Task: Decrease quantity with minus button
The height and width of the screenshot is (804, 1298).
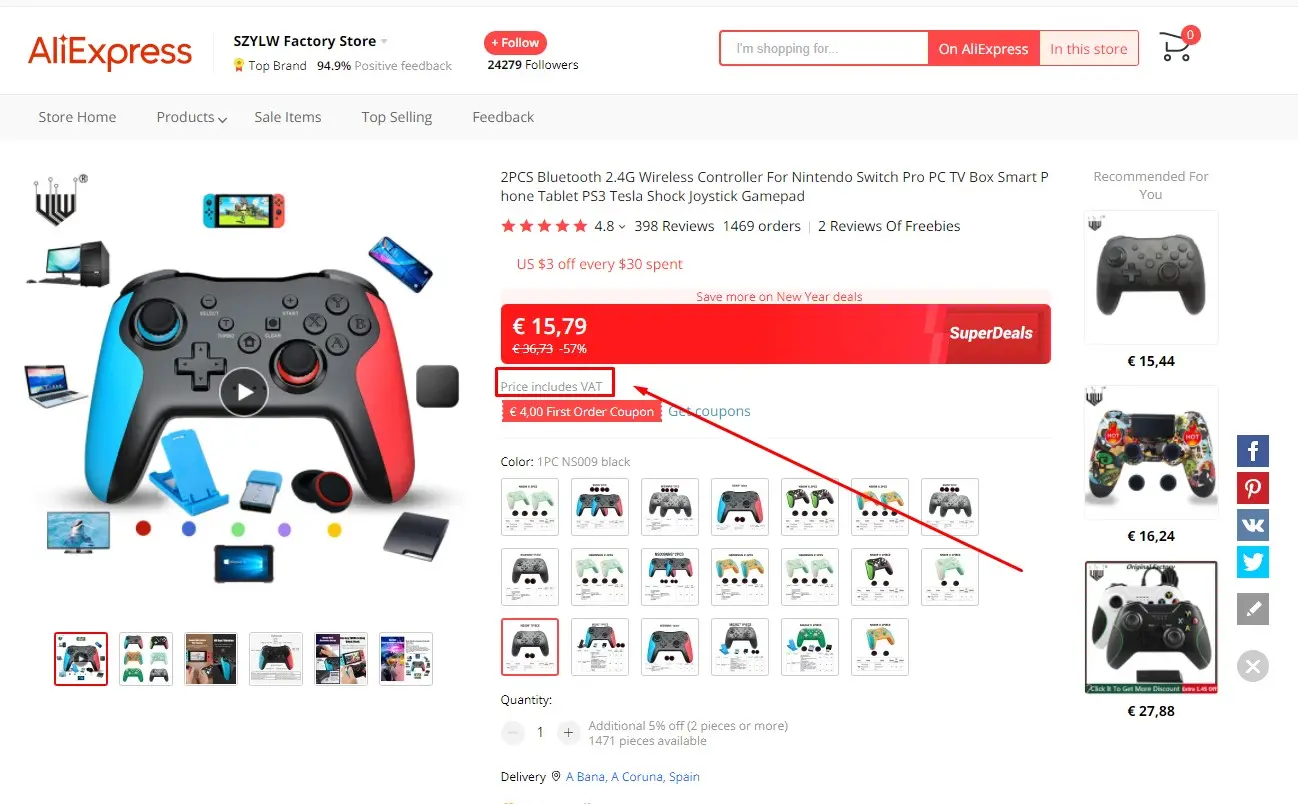Action: coord(513,733)
